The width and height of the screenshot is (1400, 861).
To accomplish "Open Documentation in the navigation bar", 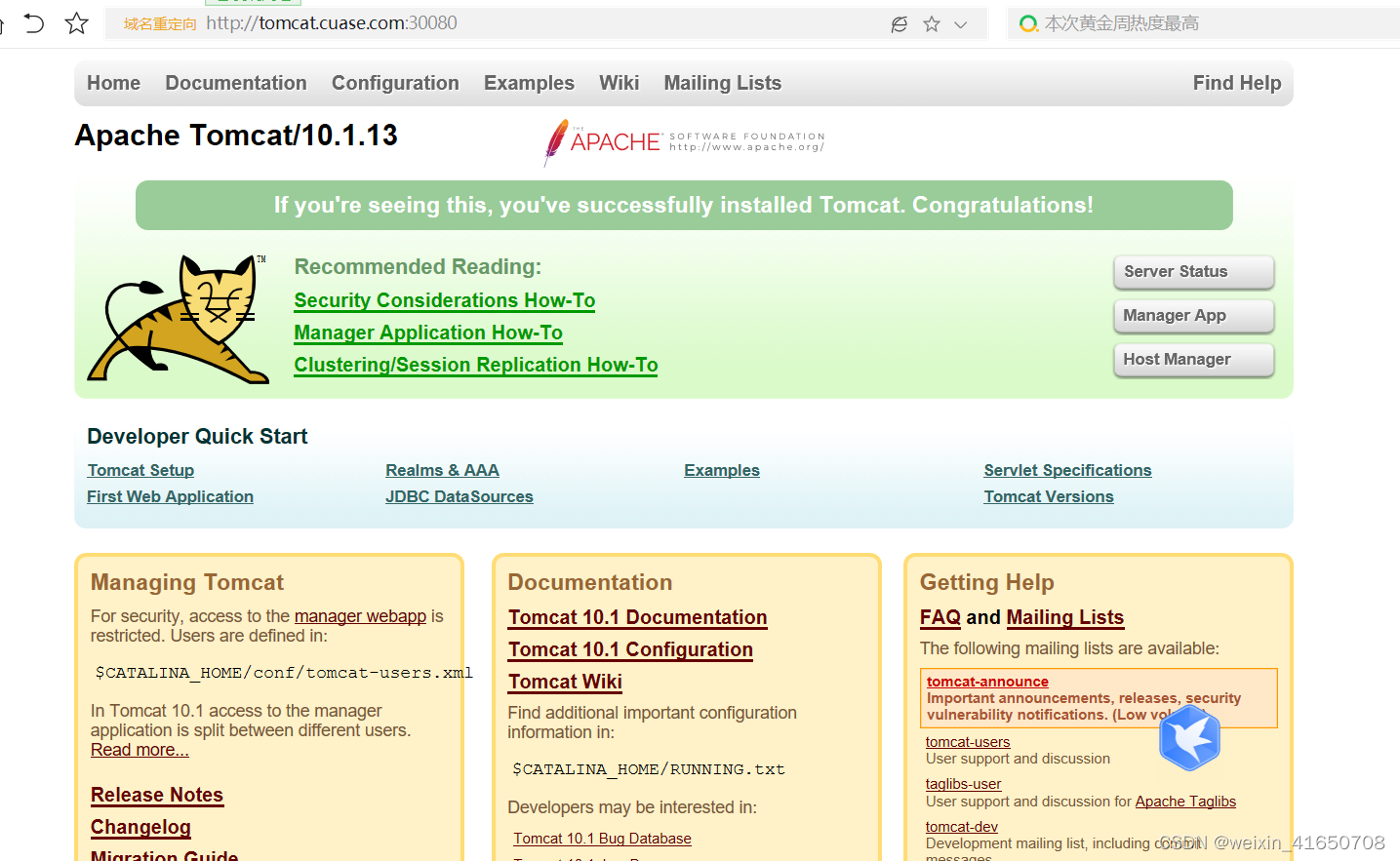I will 236,84.
